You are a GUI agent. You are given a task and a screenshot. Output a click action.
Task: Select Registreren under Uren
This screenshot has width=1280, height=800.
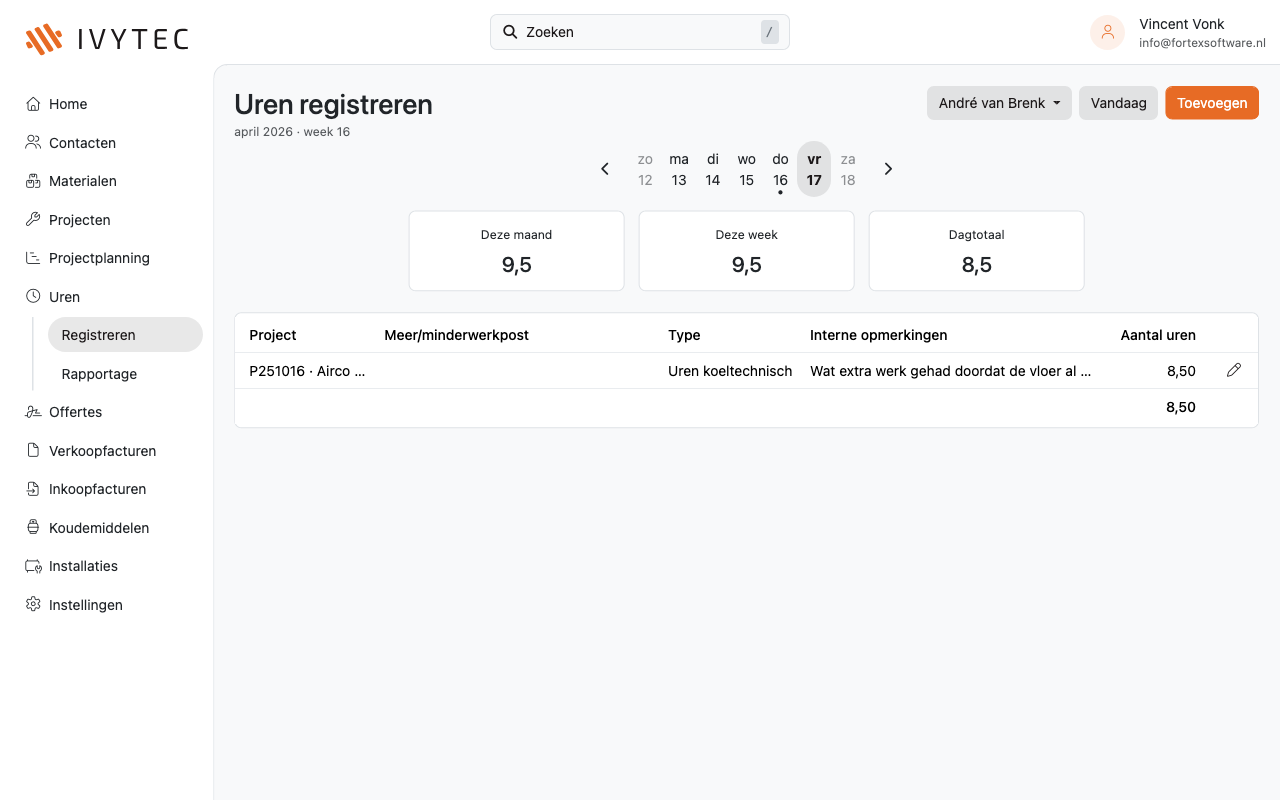coord(97,334)
